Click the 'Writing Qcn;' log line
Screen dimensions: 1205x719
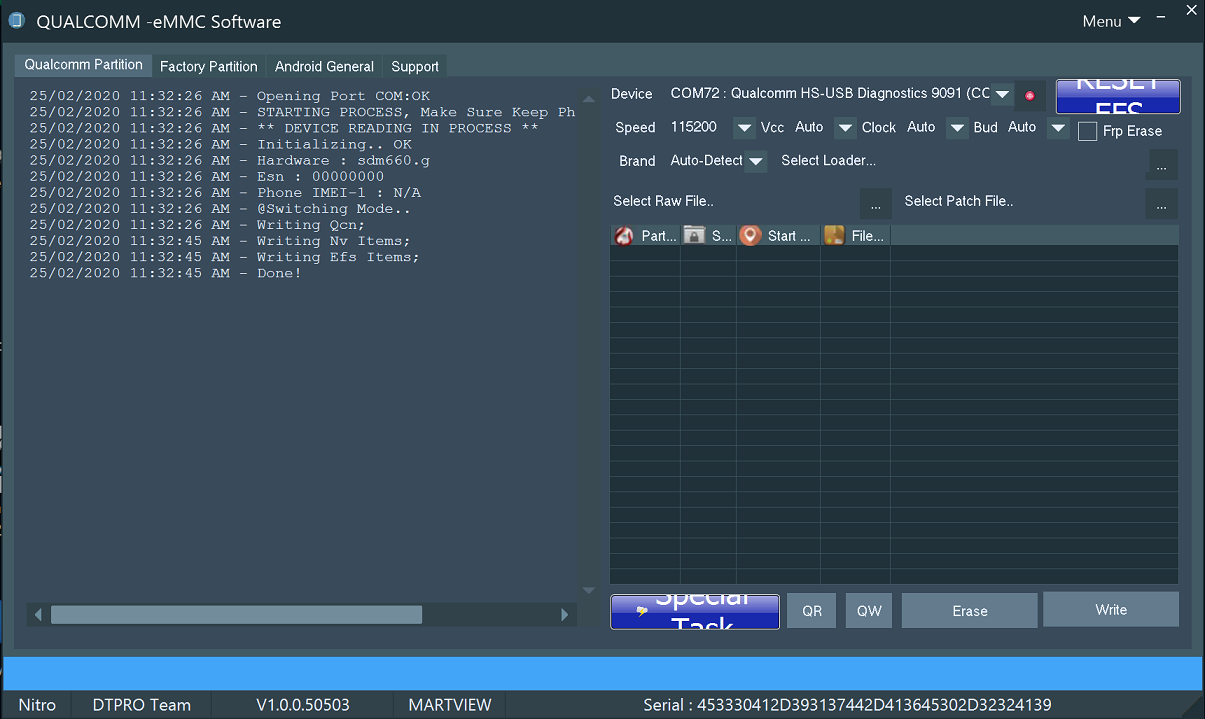click(x=197, y=225)
